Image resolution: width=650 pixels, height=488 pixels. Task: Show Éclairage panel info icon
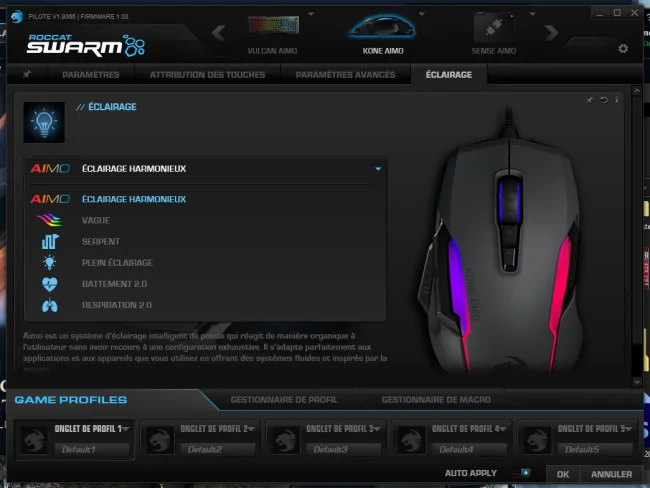(x=616, y=100)
